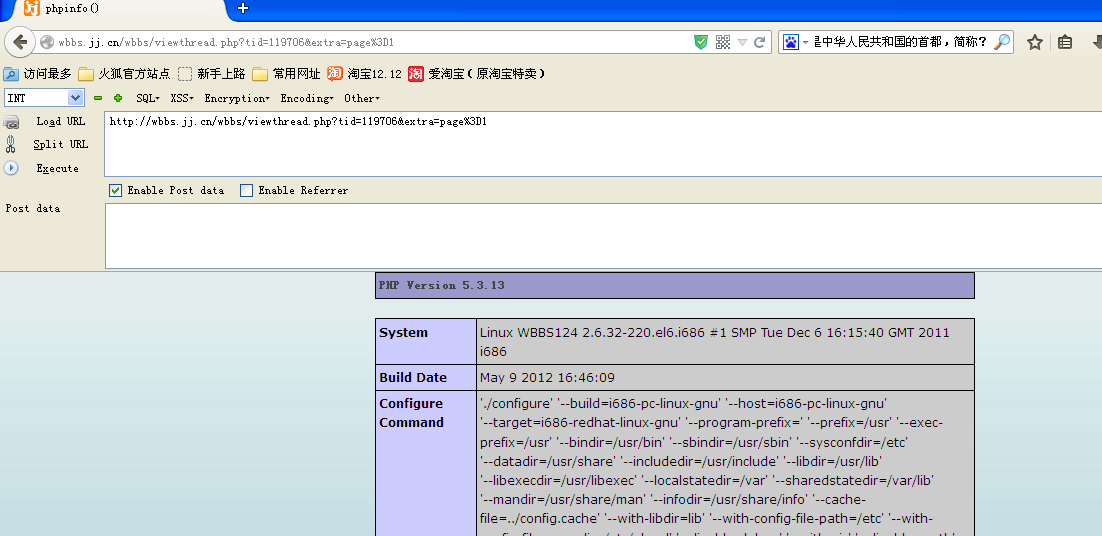The width and height of the screenshot is (1102, 536).
Task: Click the green plus icon in HackBar
Action: point(118,98)
